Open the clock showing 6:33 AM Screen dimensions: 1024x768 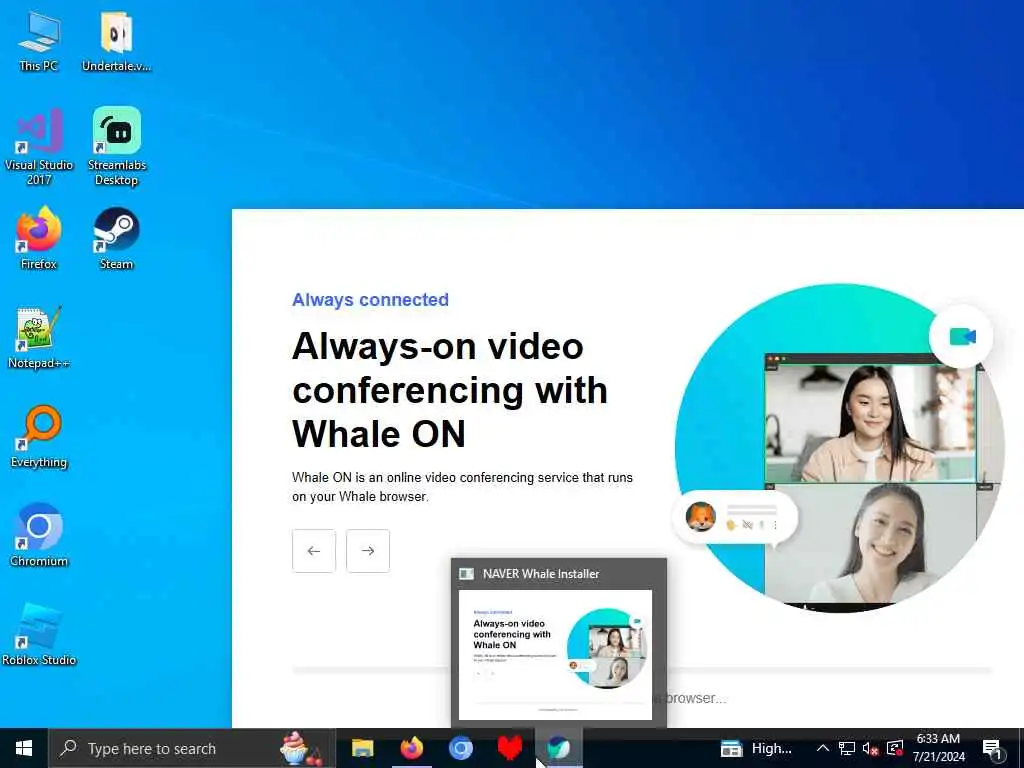938,748
